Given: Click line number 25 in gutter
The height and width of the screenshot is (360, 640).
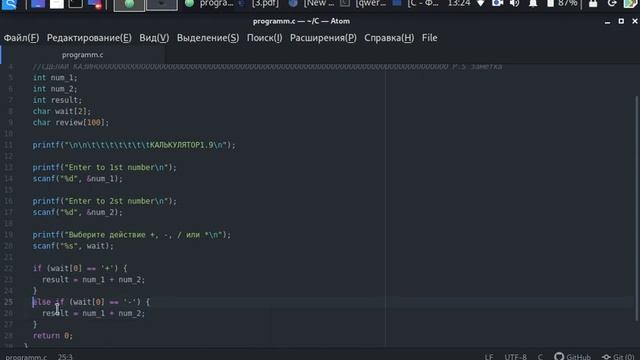Looking at the screenshot, I should pos(9,302).
